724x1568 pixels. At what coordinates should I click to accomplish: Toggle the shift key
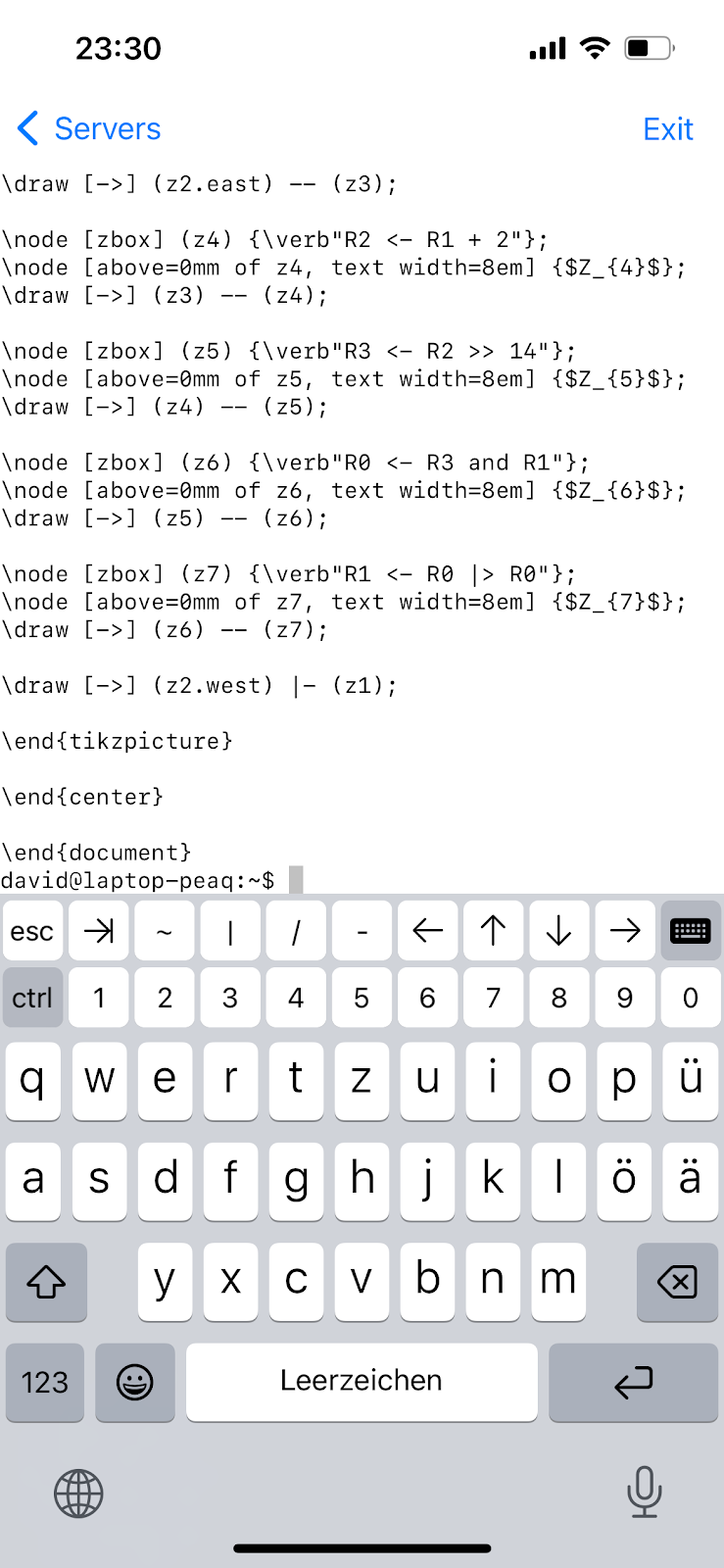pyautogui.click(x=46, y=1281)
